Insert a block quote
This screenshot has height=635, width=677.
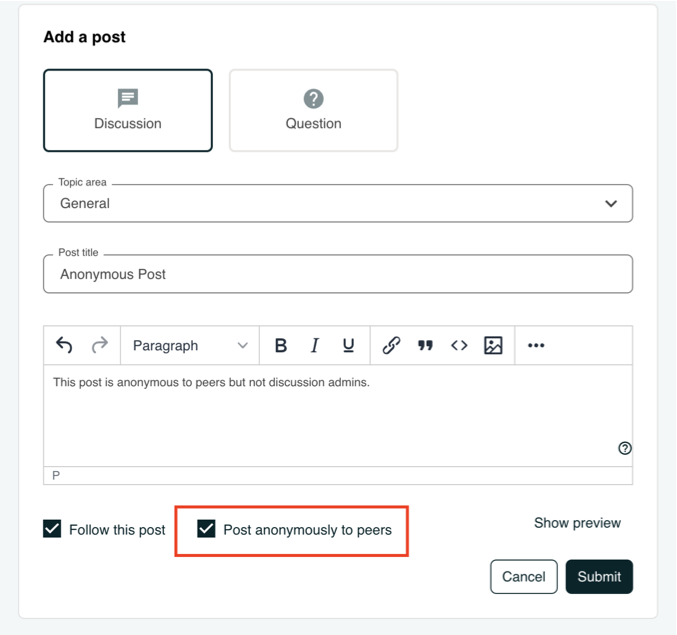pyautogui.click(x=425, y=346)
